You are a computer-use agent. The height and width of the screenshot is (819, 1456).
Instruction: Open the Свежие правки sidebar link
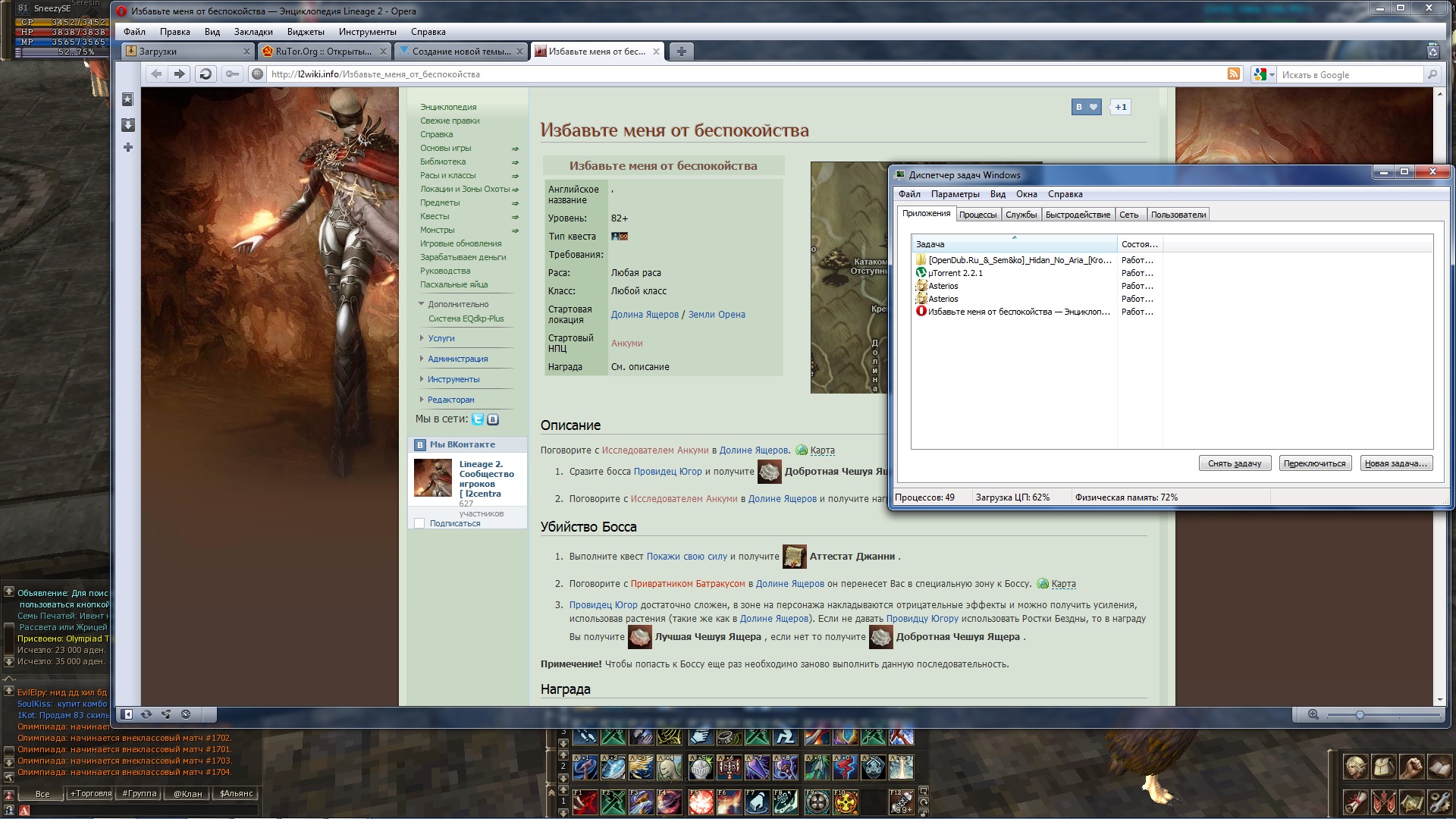(x=450, y=121)
